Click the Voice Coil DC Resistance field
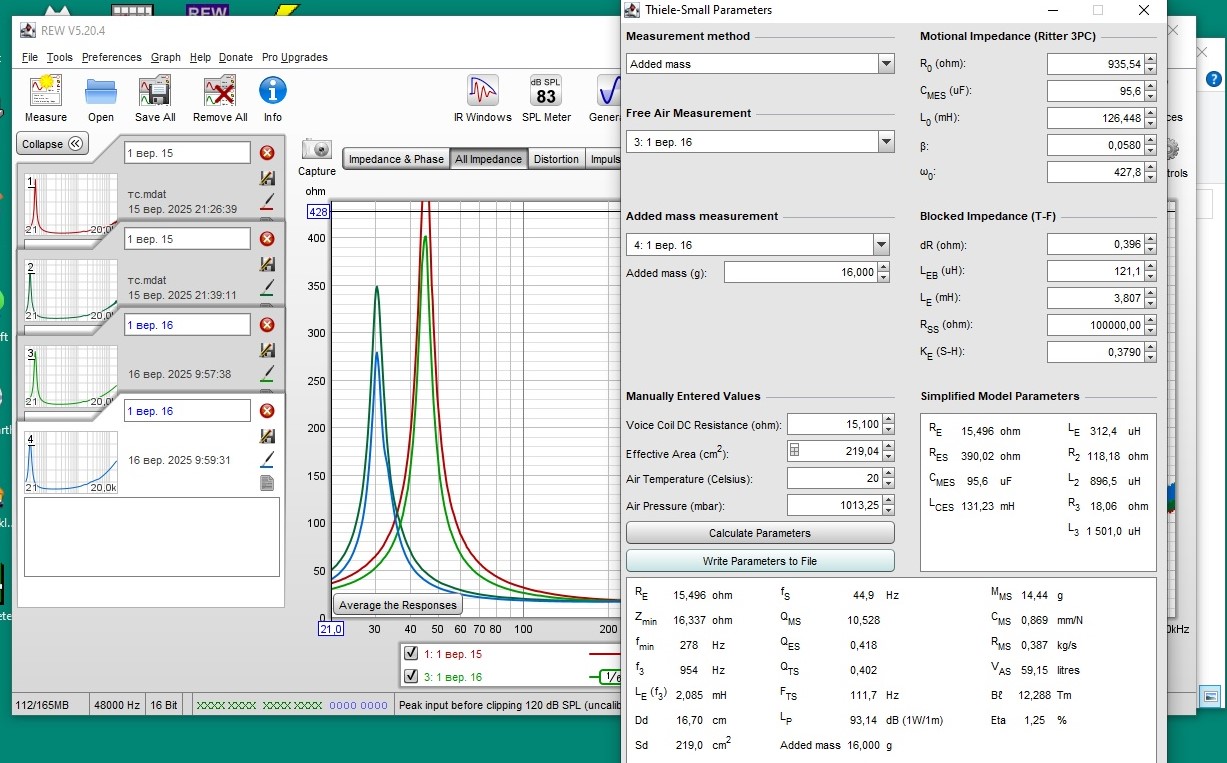1227x763 pixels. (x=833, y=425)
